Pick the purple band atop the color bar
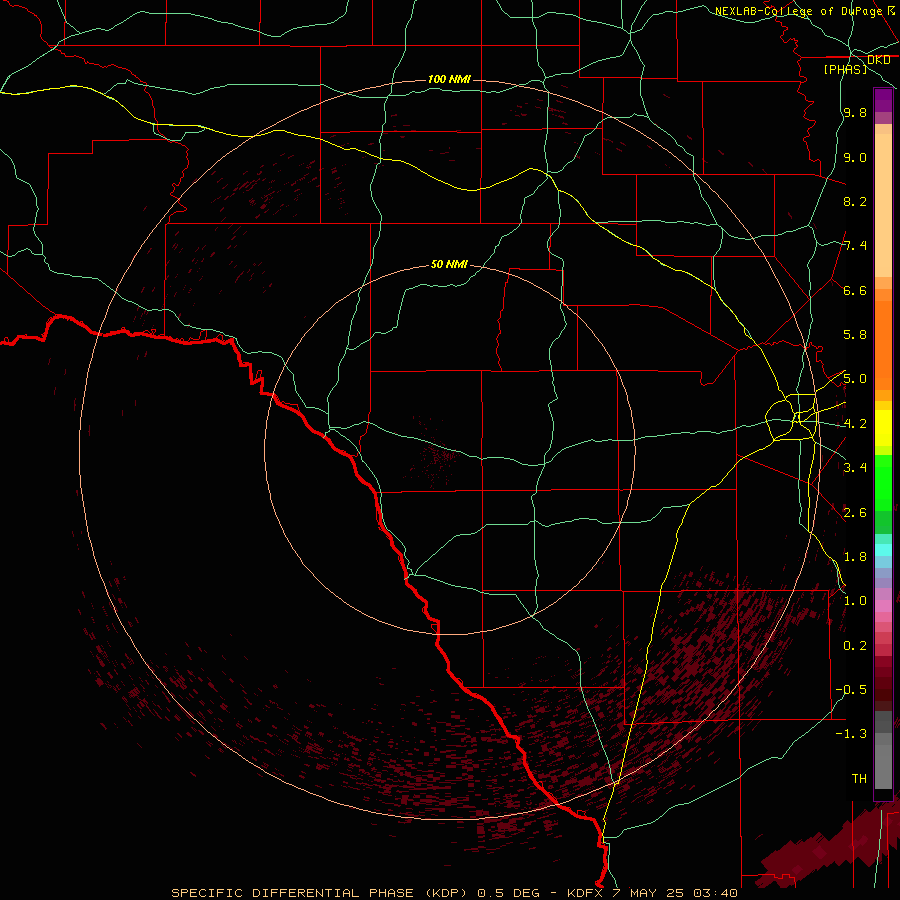Screen dimensions: 900x900 pos(883,100)
